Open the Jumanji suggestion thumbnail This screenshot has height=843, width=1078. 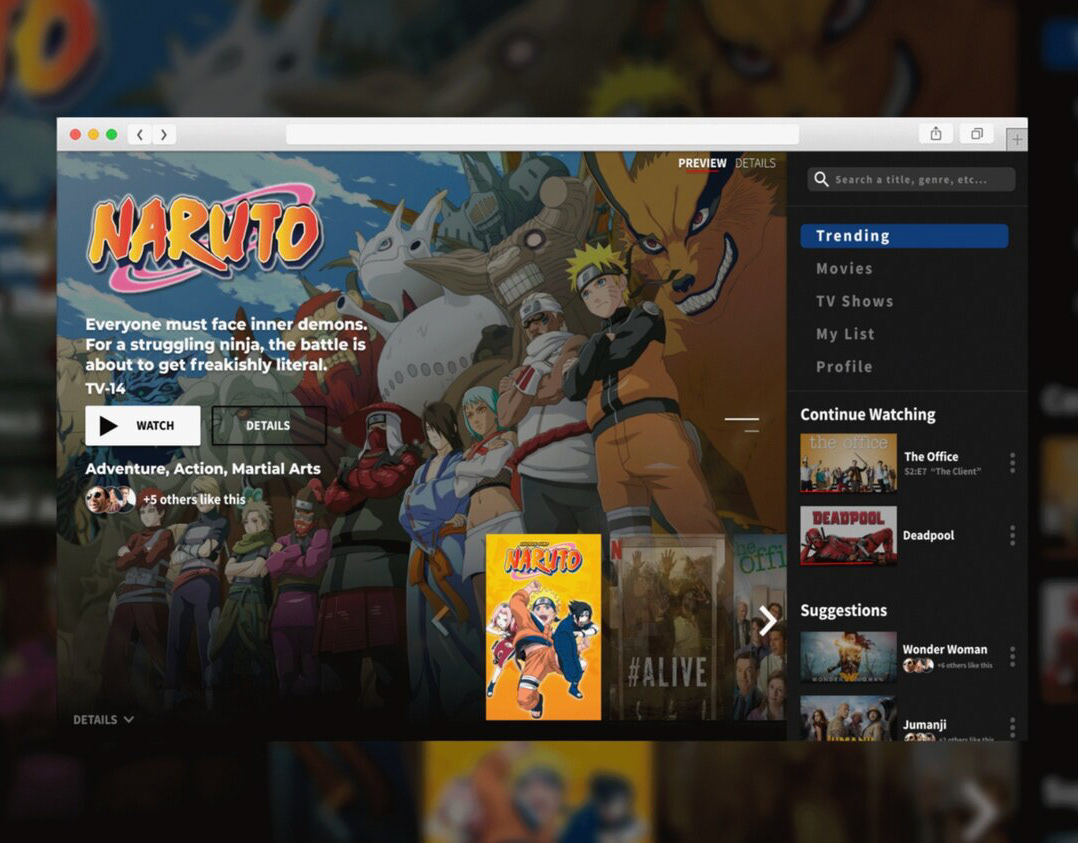click(x=848, y=719)
